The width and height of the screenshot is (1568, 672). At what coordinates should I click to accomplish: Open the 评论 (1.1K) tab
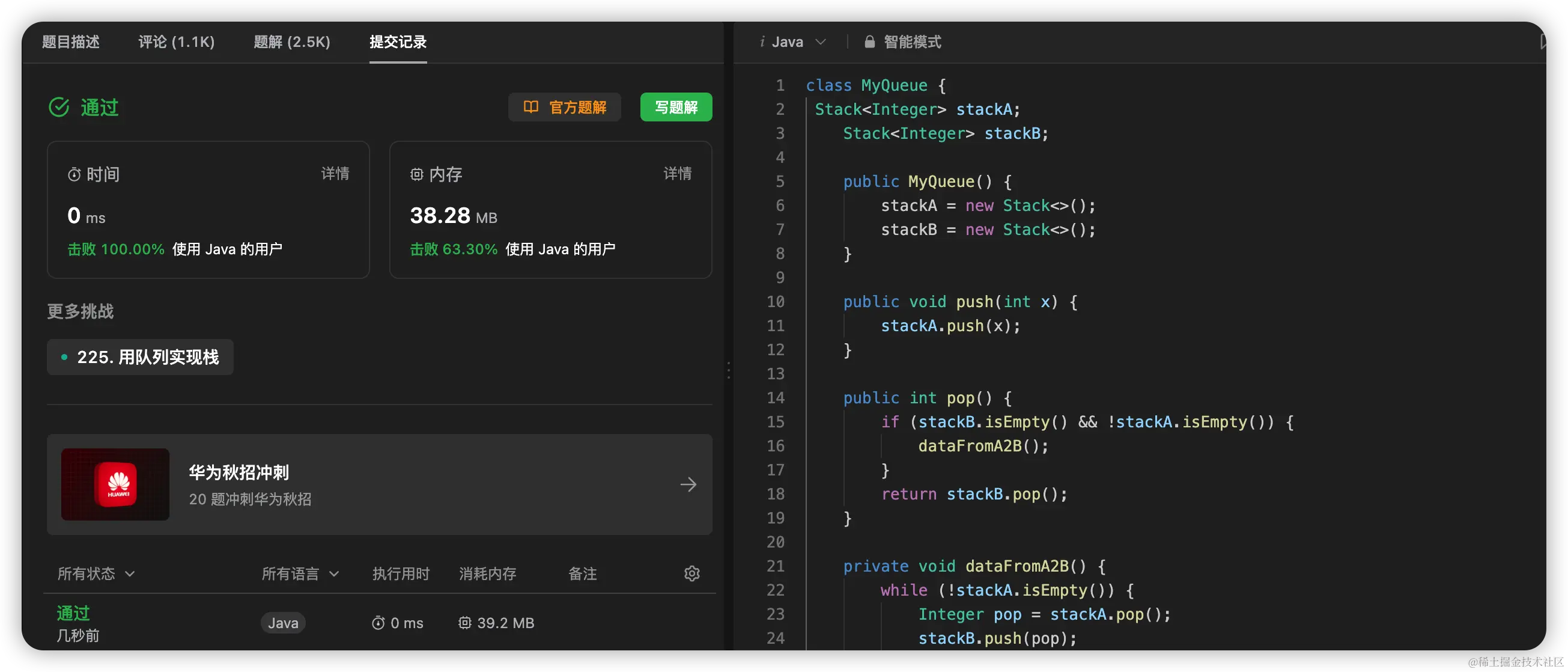click(x=176, y=42)
